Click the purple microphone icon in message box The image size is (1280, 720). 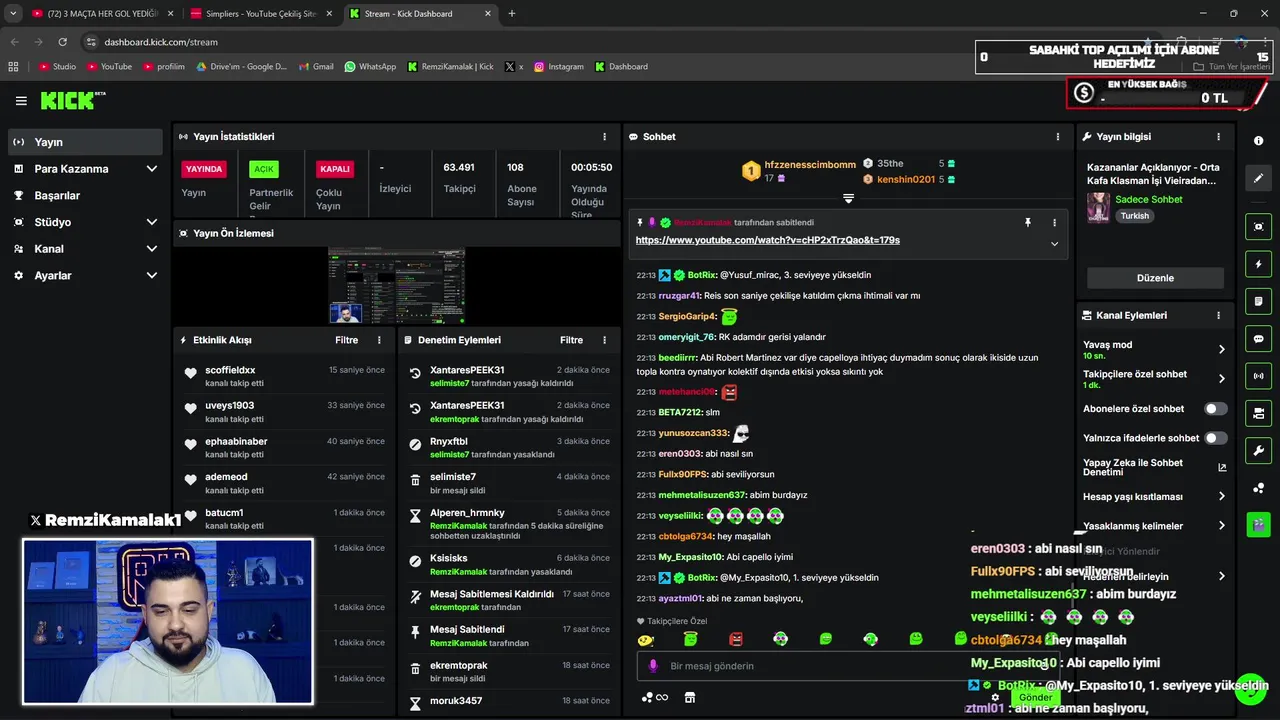[653, 666]
